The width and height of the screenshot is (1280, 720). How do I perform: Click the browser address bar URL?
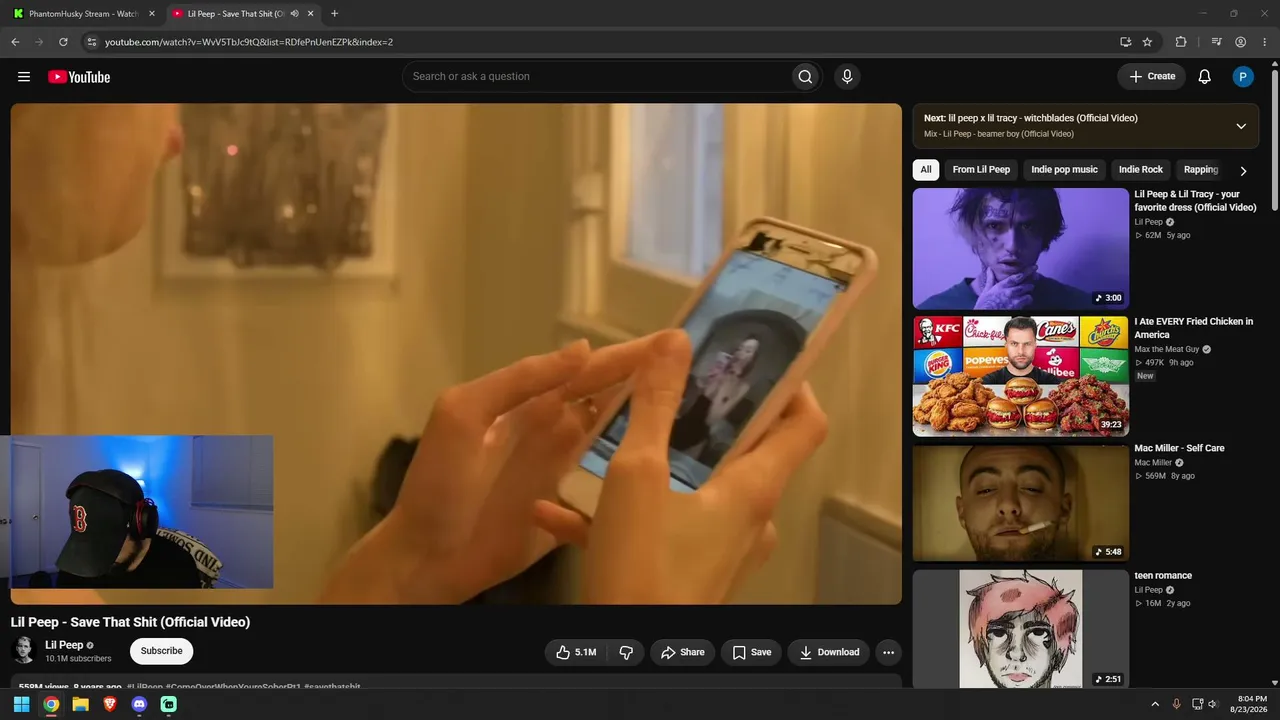pyautogui.click(x=249, y=42)
